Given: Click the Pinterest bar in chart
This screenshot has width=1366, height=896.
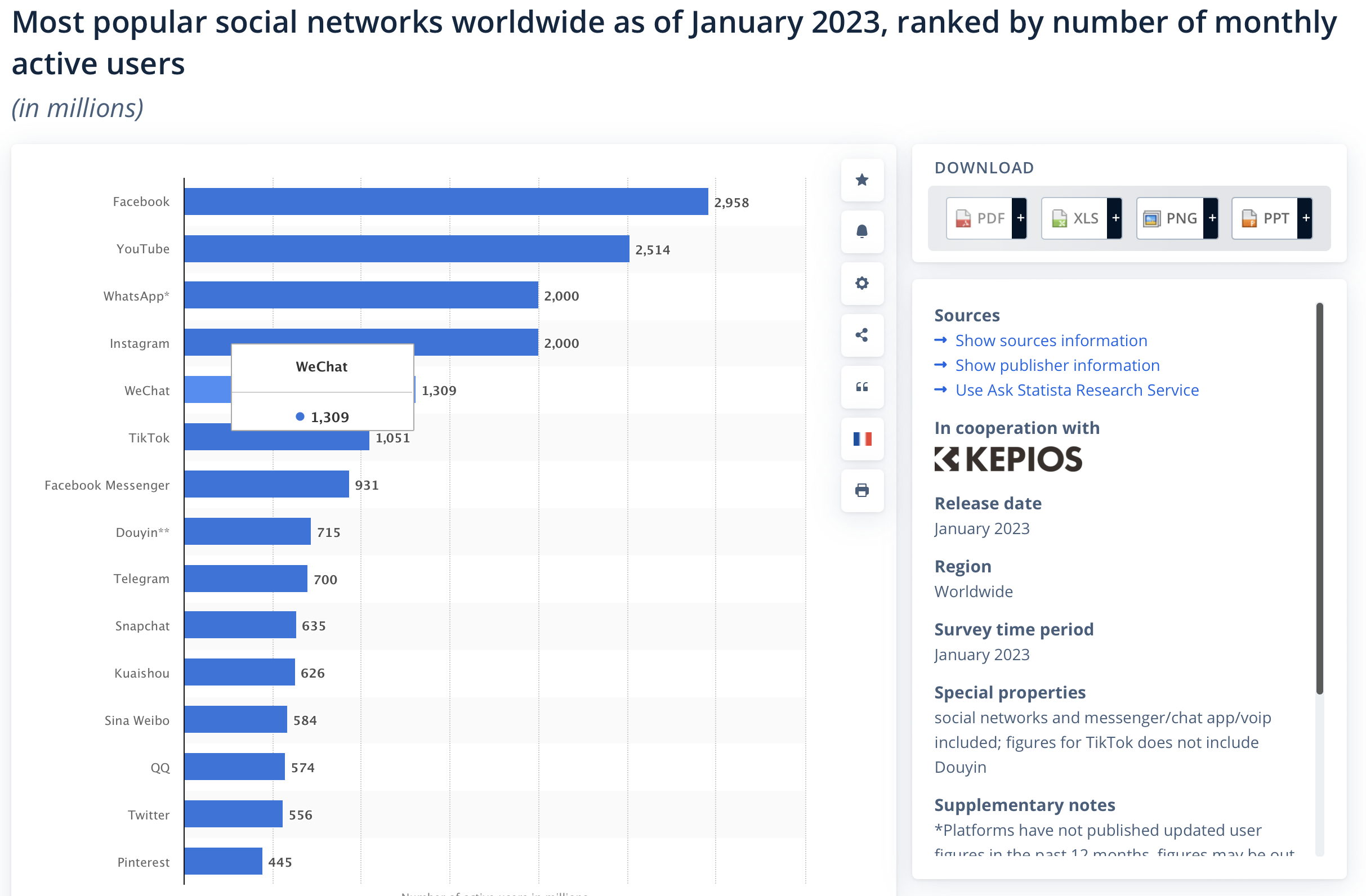Looking at the screenshot, I should coord(224,861).
